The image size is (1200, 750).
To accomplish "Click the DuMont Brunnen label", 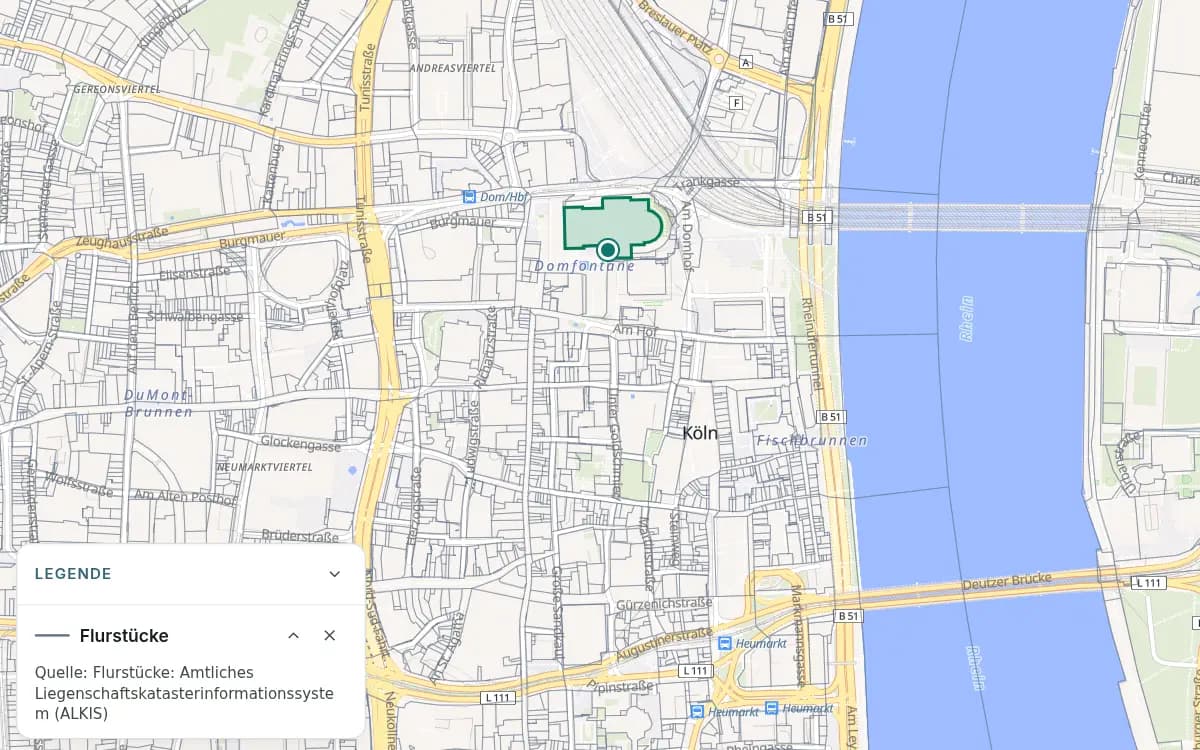I will pos(160,403).
